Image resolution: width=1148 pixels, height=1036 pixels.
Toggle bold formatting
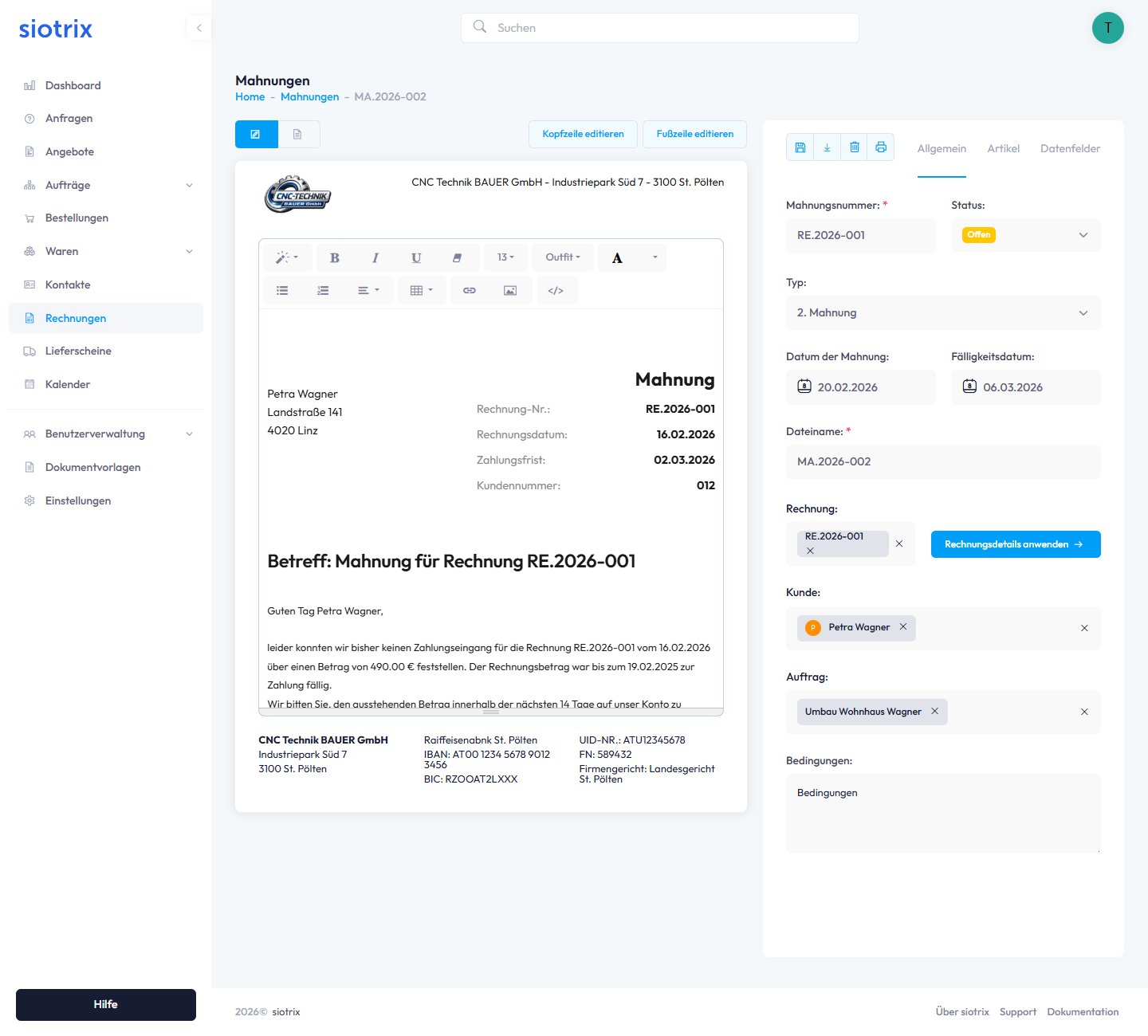(x=335, y=258)
